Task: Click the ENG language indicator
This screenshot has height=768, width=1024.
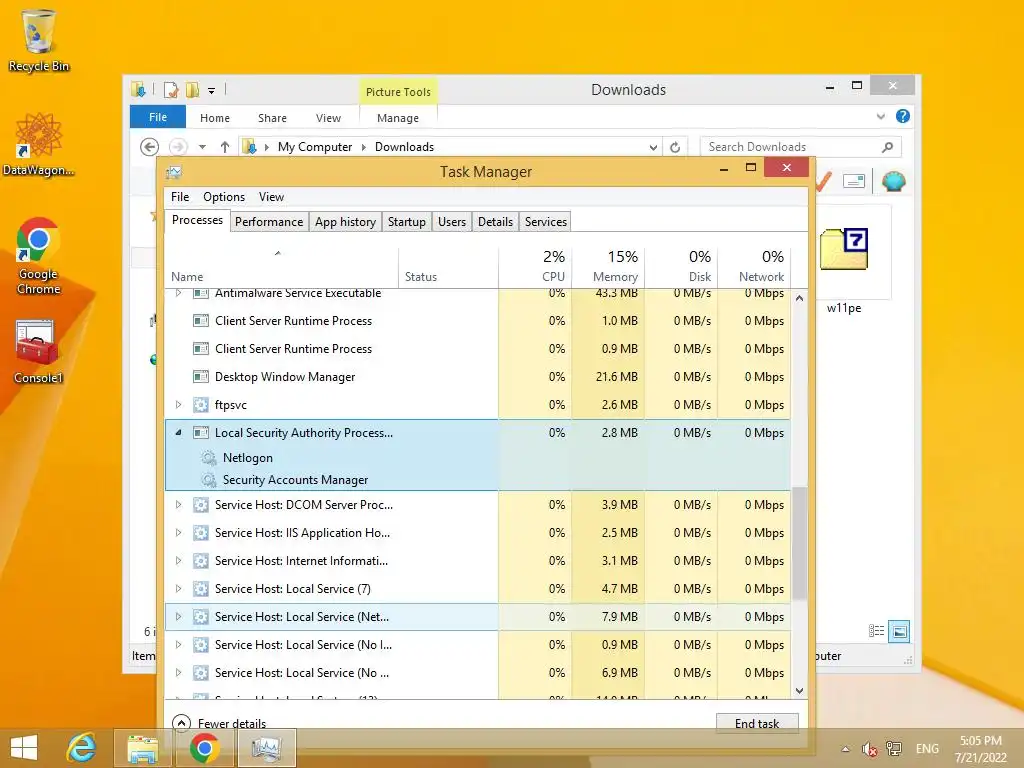Action: (x=927, y=749)
